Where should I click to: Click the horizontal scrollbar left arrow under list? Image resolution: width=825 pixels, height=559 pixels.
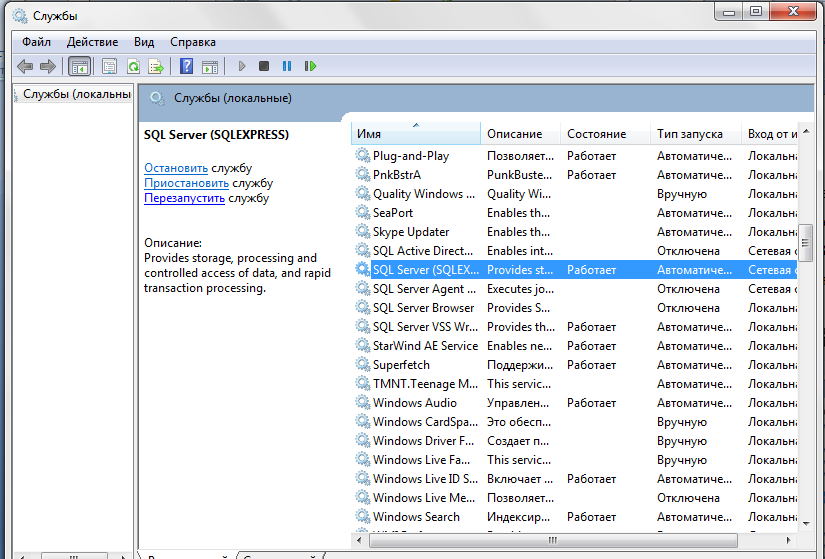coord(359,540)
